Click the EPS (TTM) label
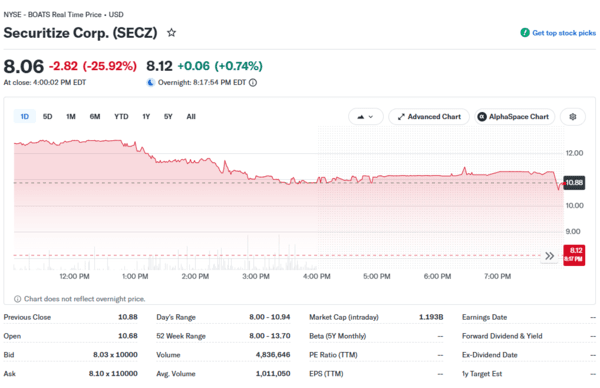 click(326, 373)
